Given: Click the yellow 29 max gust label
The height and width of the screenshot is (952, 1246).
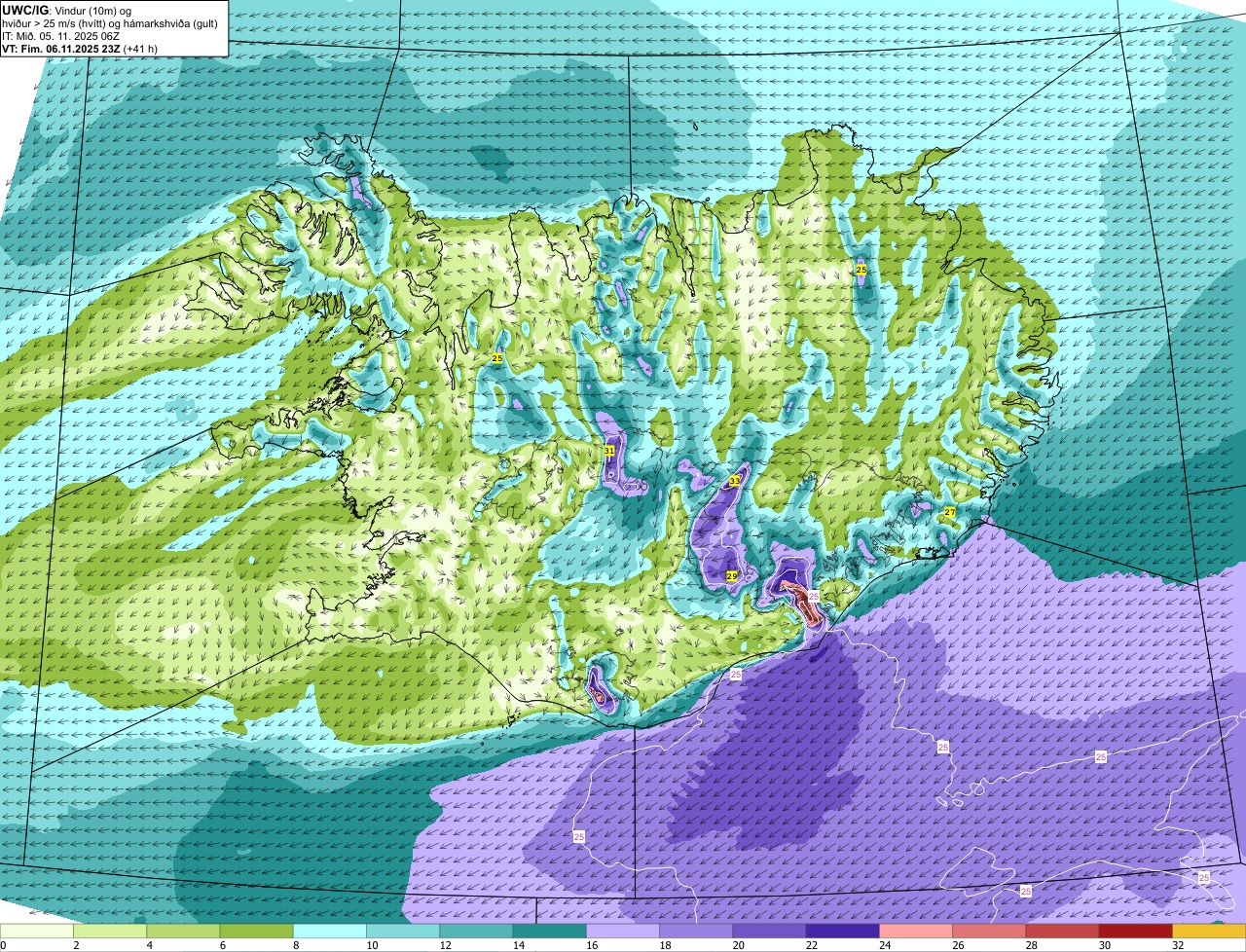Looking at the screenshot, I should click(732, 576).
